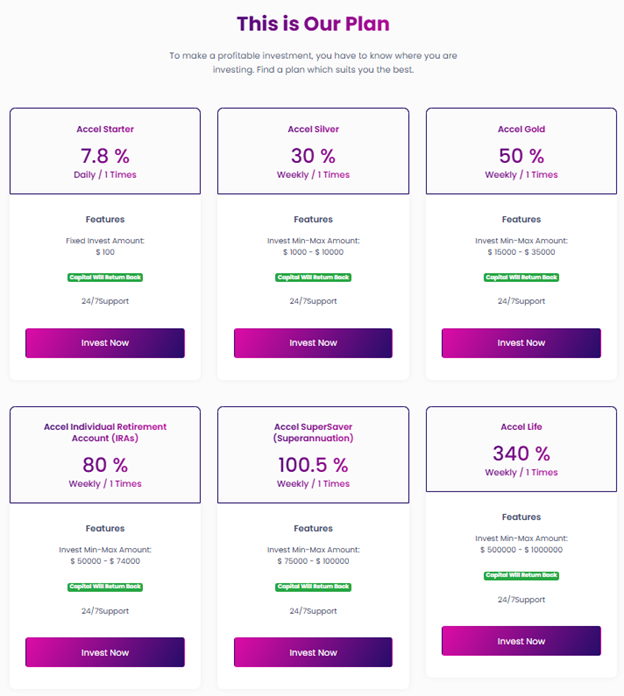624x696 pixels.
Task: Click the 100.5 % rate on SuperSaver
Action: point(313,465)
